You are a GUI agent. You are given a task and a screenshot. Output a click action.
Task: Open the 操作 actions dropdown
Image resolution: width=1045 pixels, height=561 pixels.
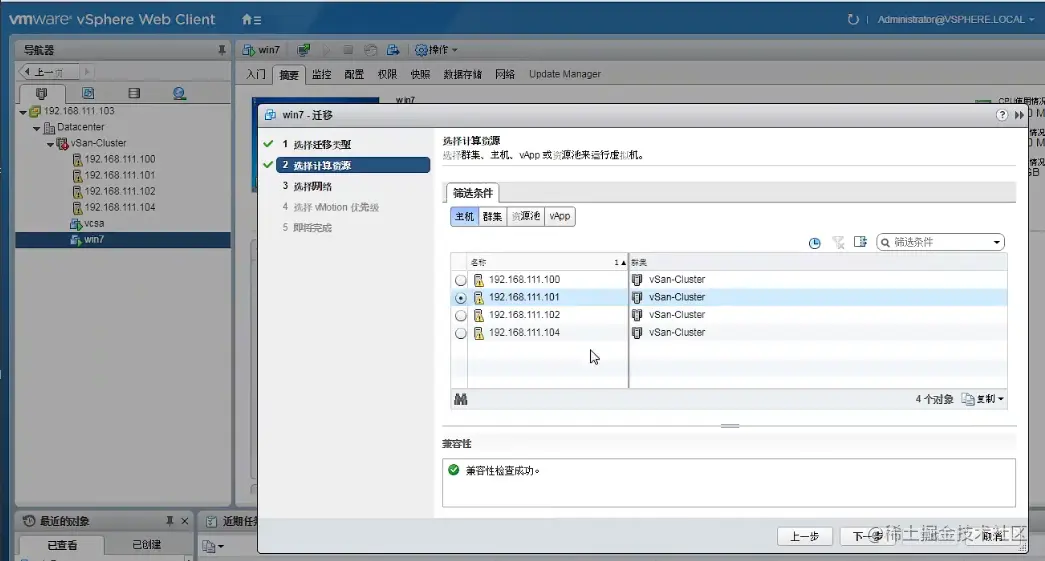(436, 50)
